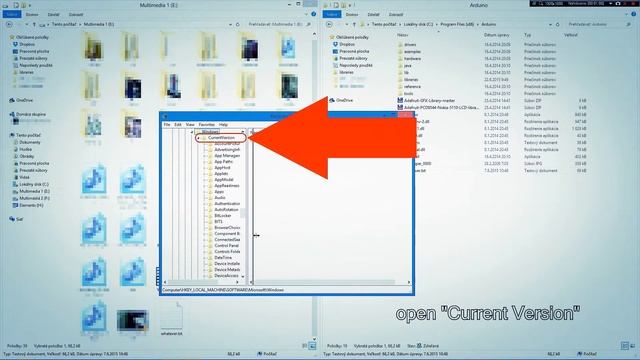640x360 pixels.
Task: Collapse the CurrentVersion key with its triangle
Action: click(198, 138)
